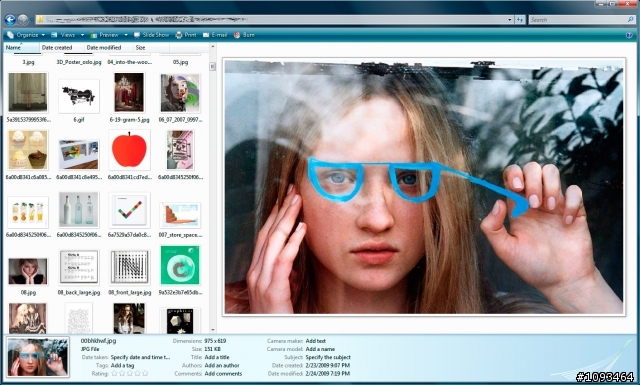Screen dimensions: 640x385
Task: Click the greyed Forward arrow button
Action: coord(23,19)
